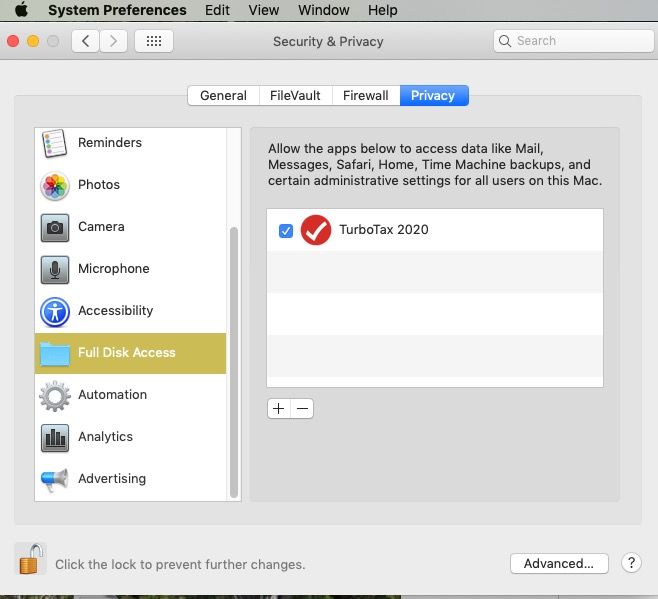Viewport: 658px width, 599px height.
Task: Open the View menu
Action: (264, 10)
